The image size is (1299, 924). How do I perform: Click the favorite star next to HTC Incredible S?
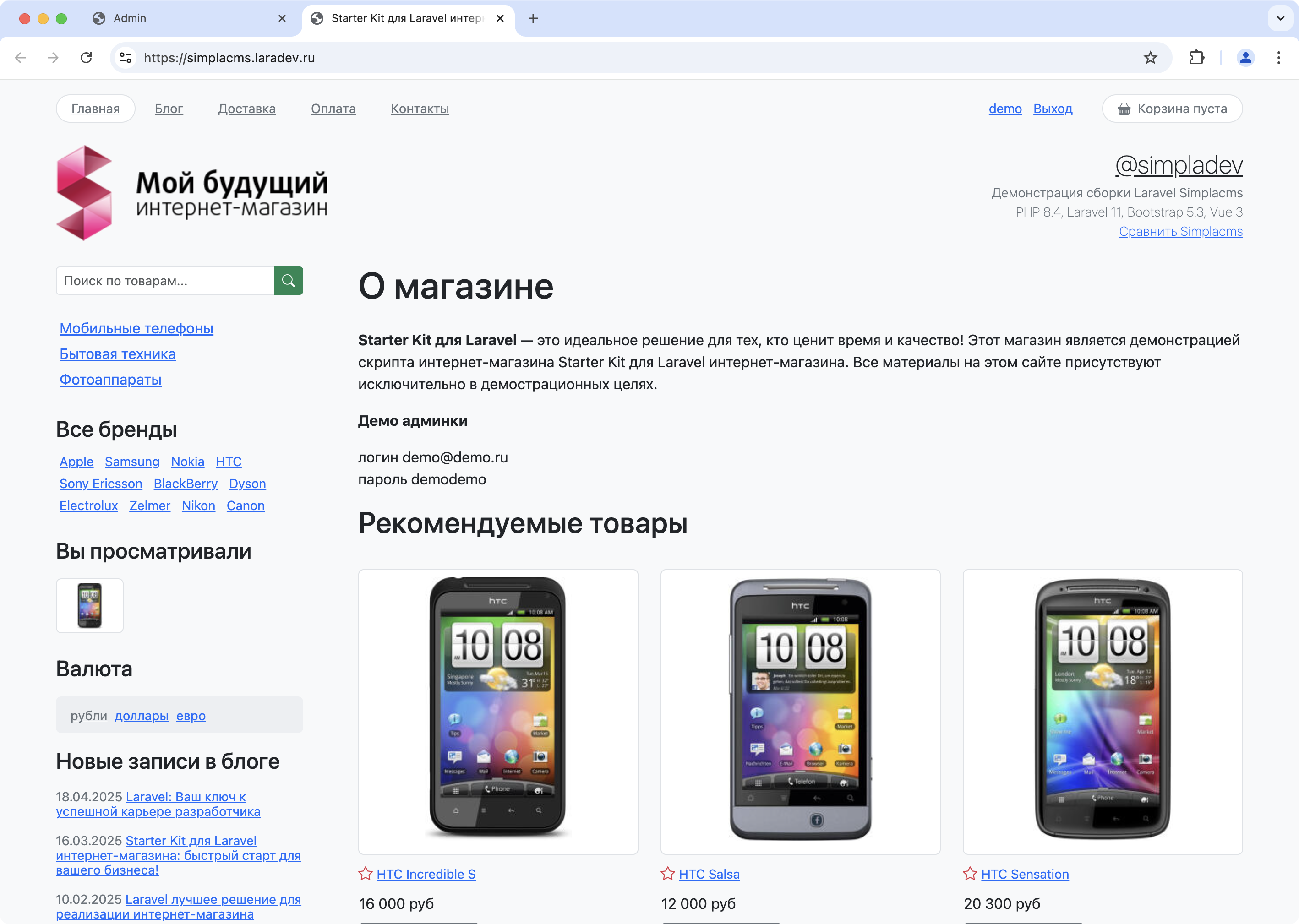tap(366, 873)
